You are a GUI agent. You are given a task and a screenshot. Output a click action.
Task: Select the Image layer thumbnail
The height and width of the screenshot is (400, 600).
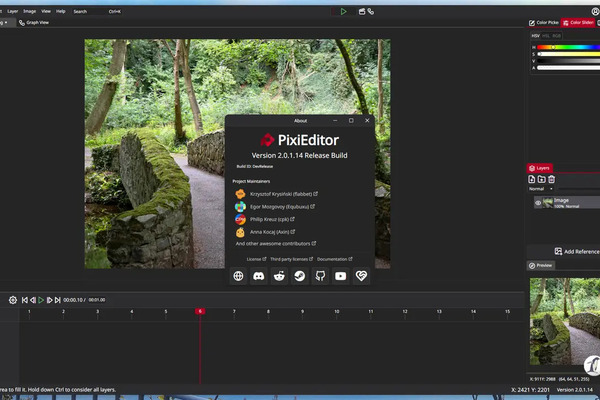point(548,203)
